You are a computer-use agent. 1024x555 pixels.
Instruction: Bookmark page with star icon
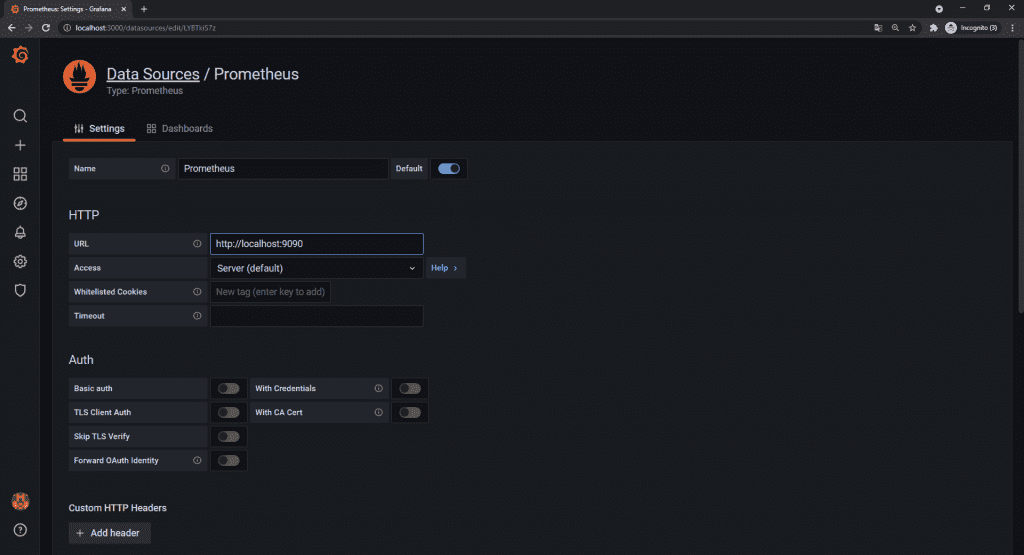click(x=912, y=27)
